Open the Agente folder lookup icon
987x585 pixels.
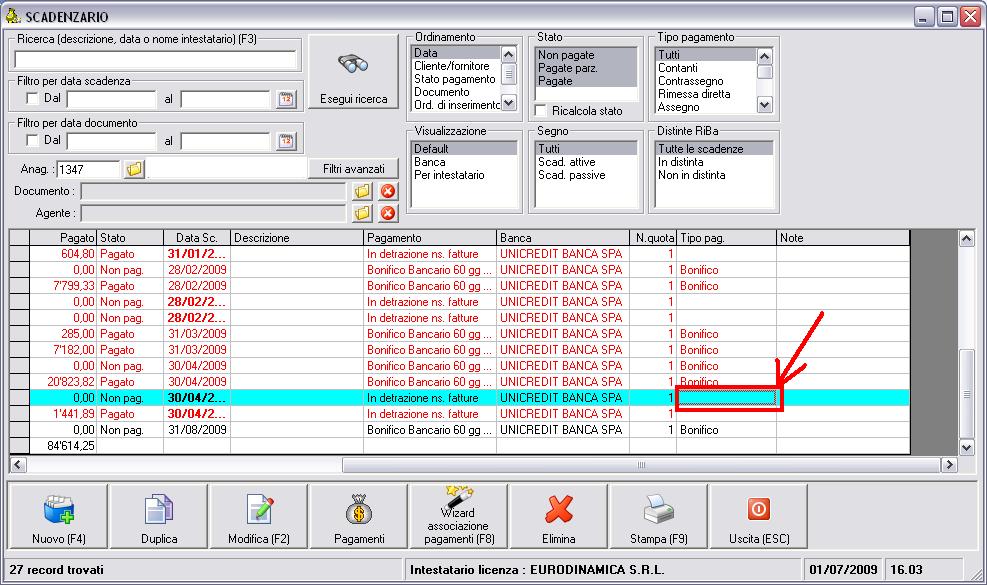click(363, 213)
